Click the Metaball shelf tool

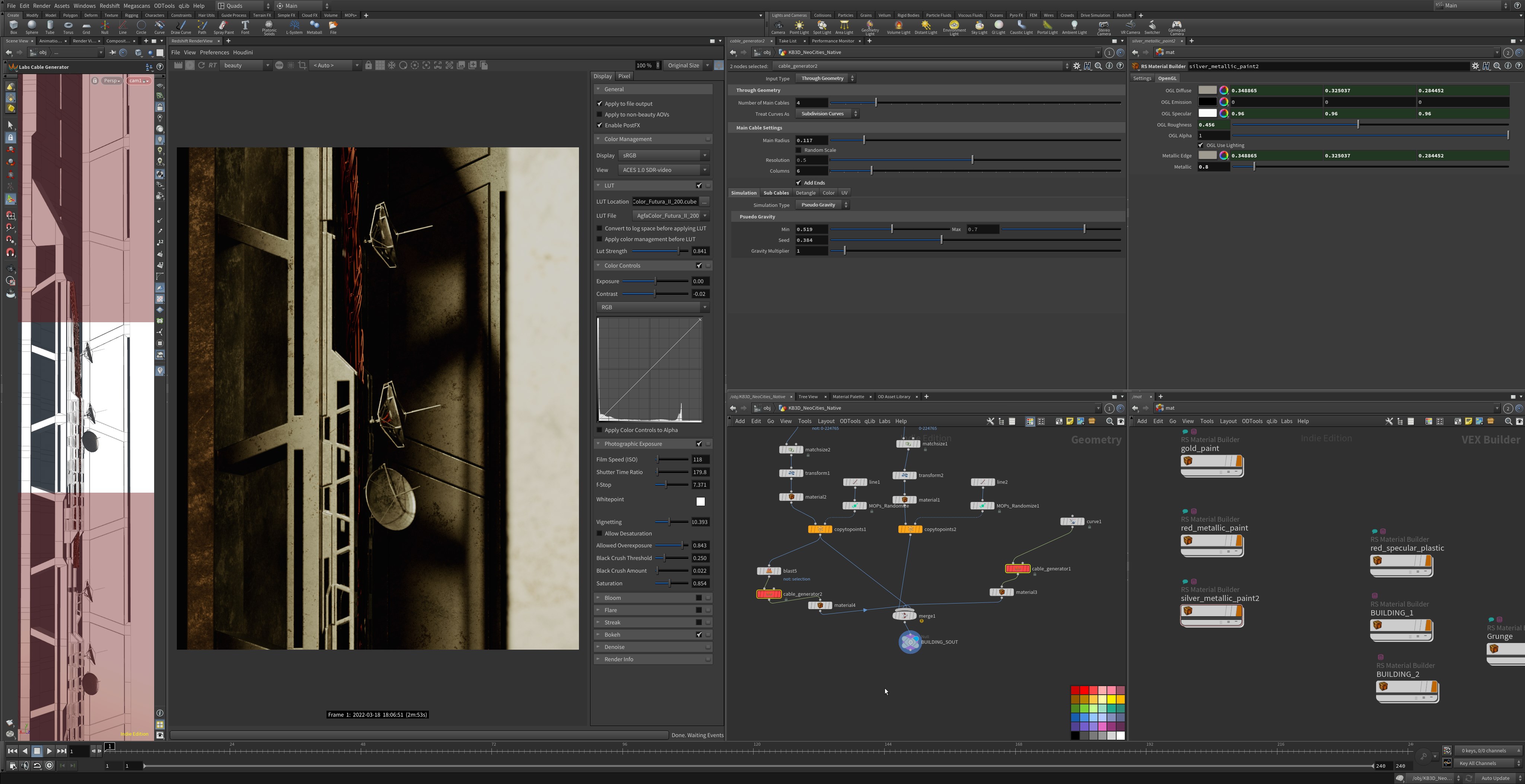314,27
